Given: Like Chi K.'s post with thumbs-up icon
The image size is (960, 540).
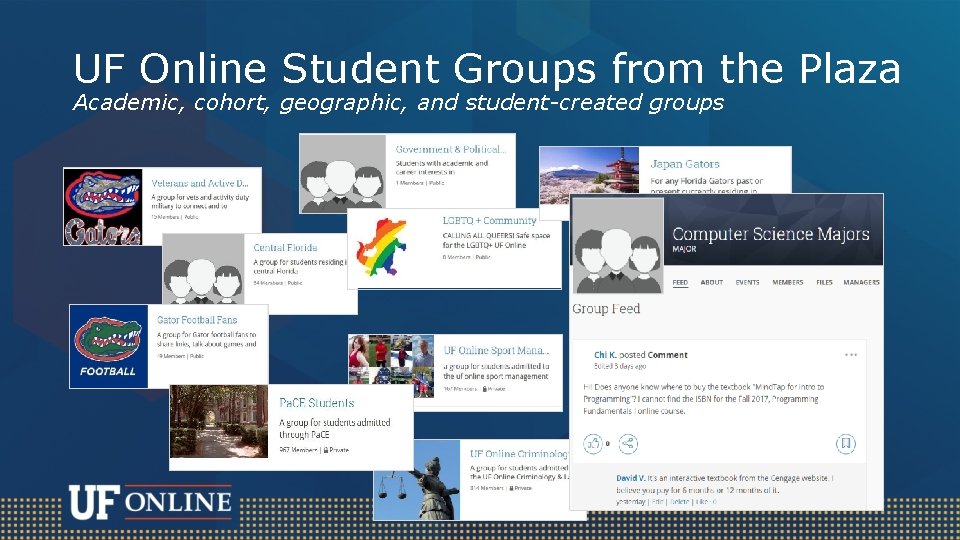Looking at the screenshot, I should [593, 443].
